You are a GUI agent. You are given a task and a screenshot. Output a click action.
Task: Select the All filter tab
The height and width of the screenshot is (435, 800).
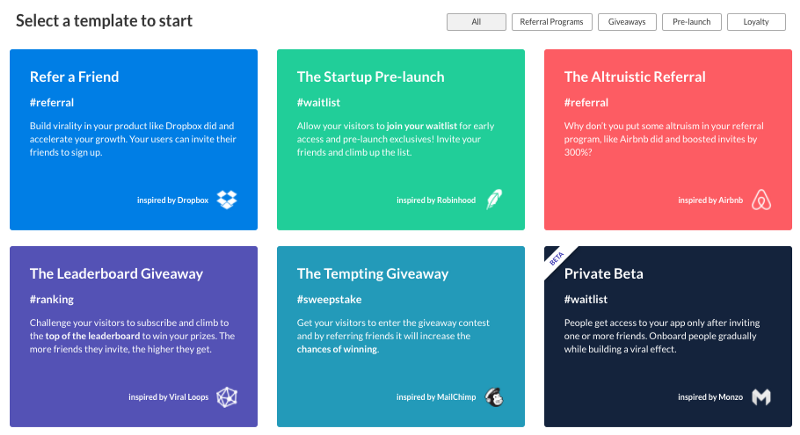476,22
